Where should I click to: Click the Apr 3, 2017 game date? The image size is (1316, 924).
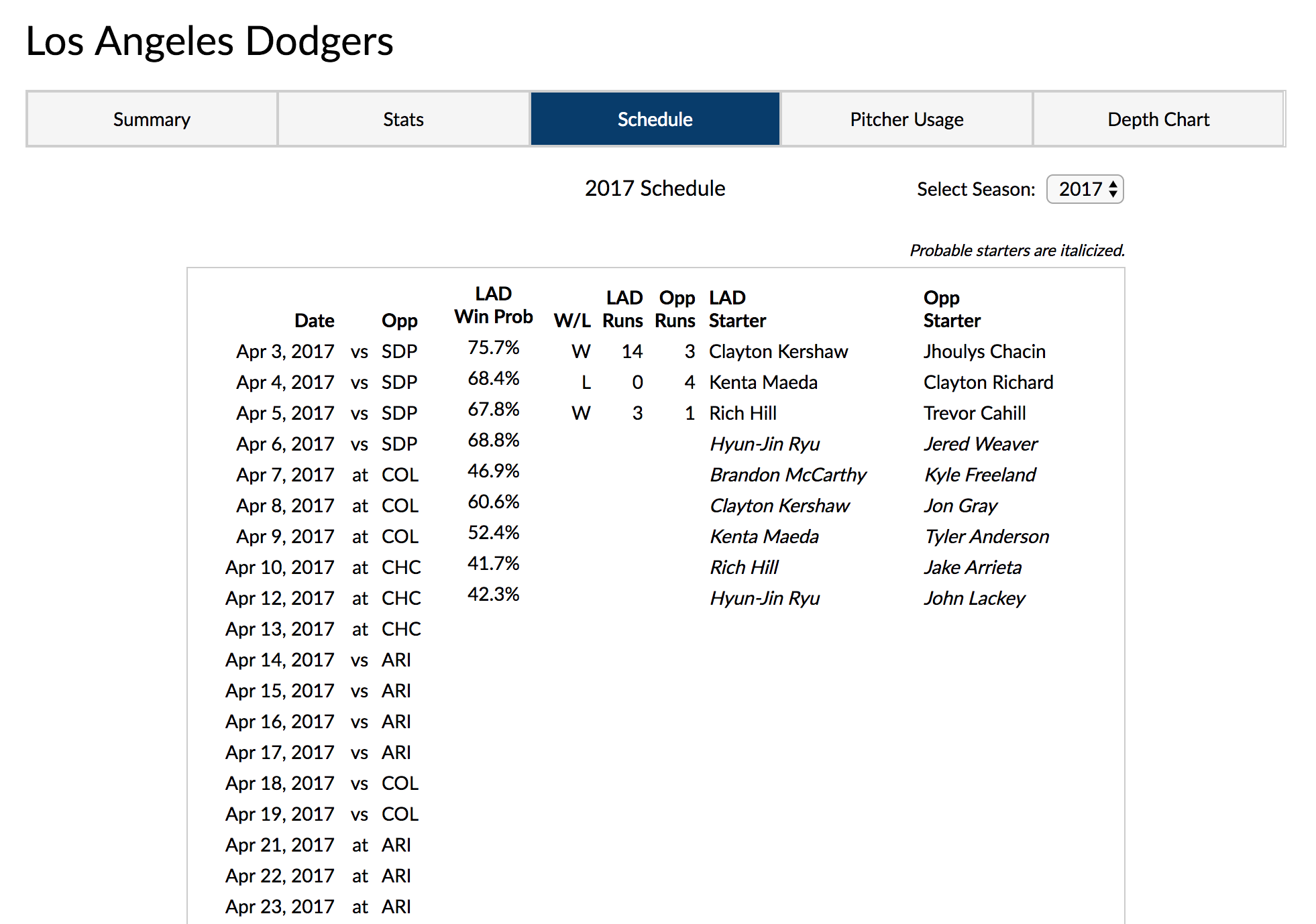pyautogui.click(x=285, y=351)
